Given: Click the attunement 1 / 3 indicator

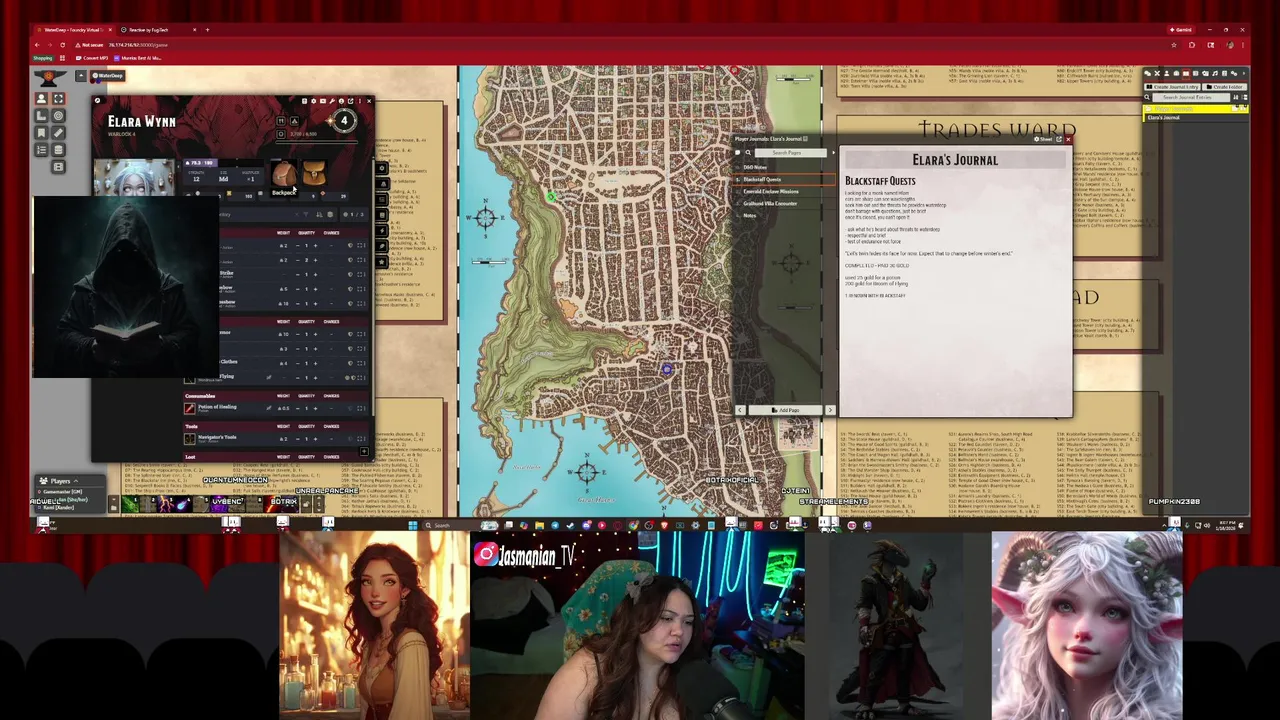Looking at the screenshot, I should [x=355, y=215].
